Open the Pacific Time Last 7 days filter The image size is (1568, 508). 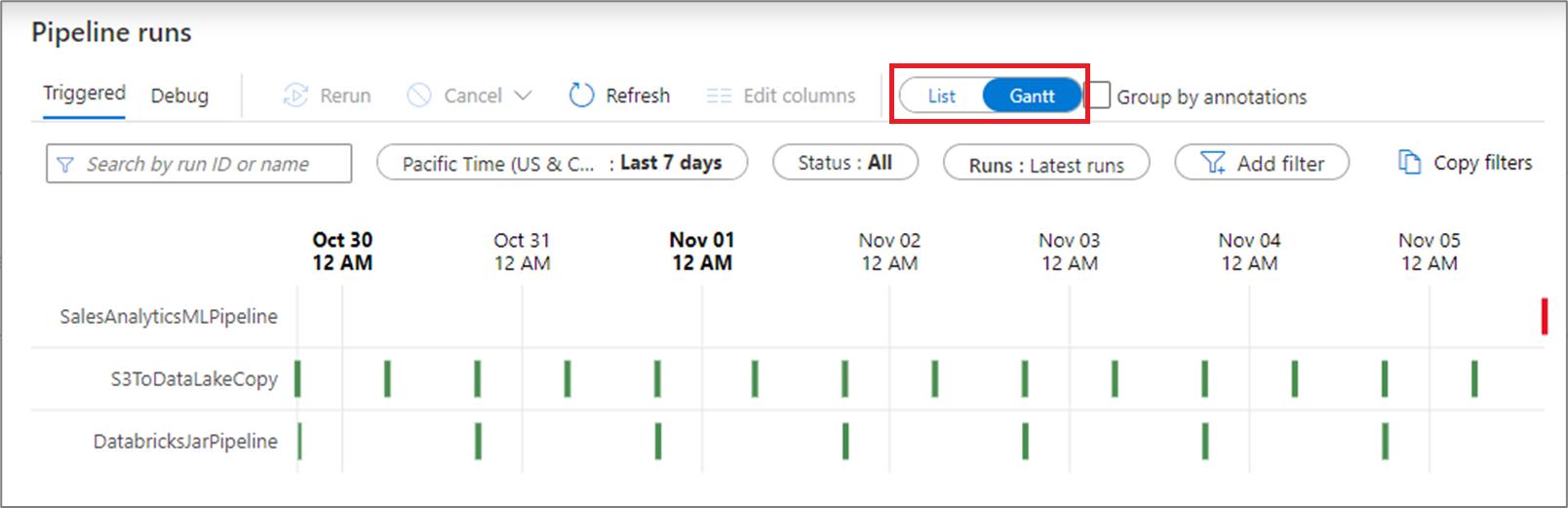(x=562, y=163)
